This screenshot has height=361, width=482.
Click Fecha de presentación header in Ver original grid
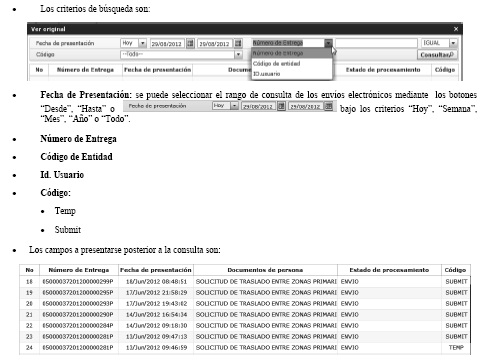click(158, 70)
